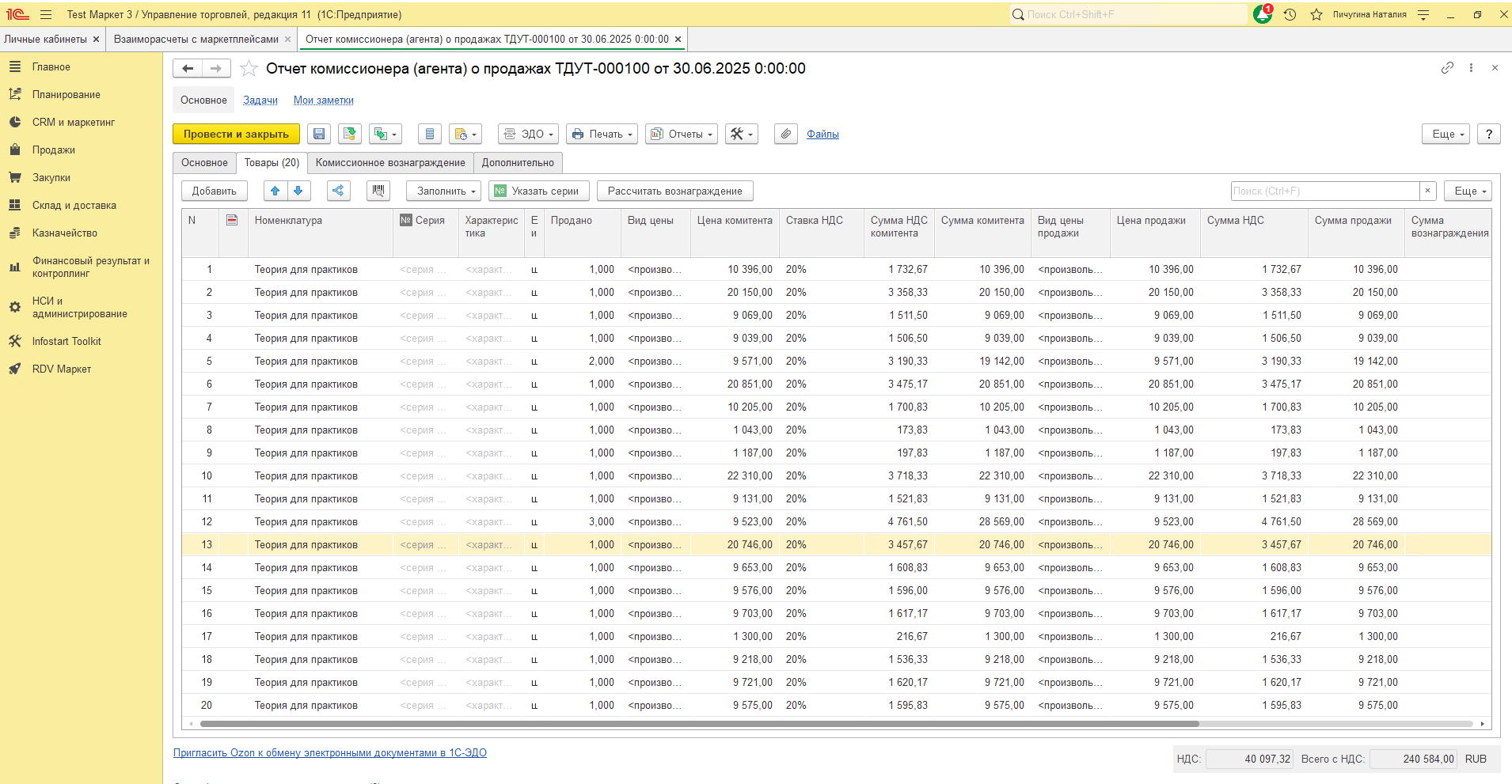Open the Заполнить dropdown
Screen dimensions: 1512x784
point(444,191)
